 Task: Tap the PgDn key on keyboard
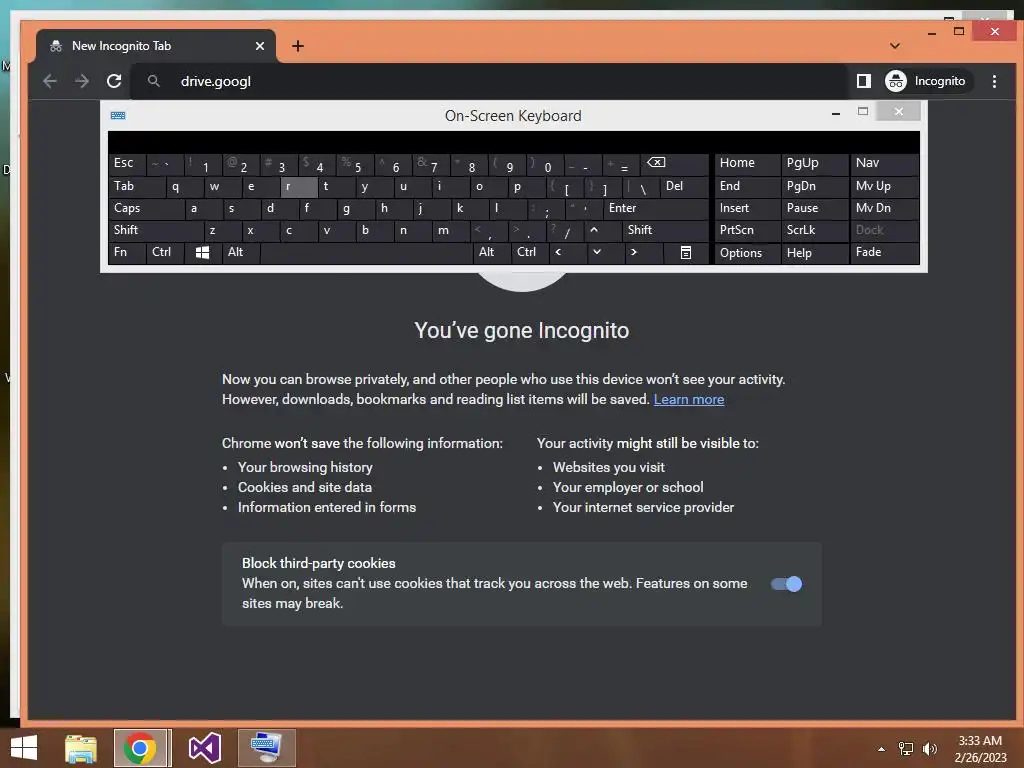pyautogui.click(x=814, y=187)
